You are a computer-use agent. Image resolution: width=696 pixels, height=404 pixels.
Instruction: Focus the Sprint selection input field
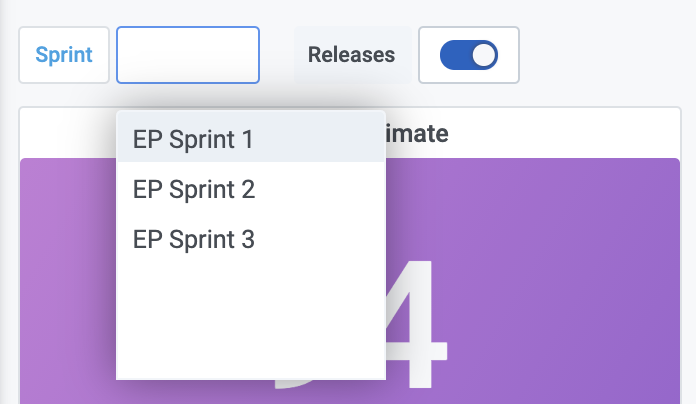point(188,55)
